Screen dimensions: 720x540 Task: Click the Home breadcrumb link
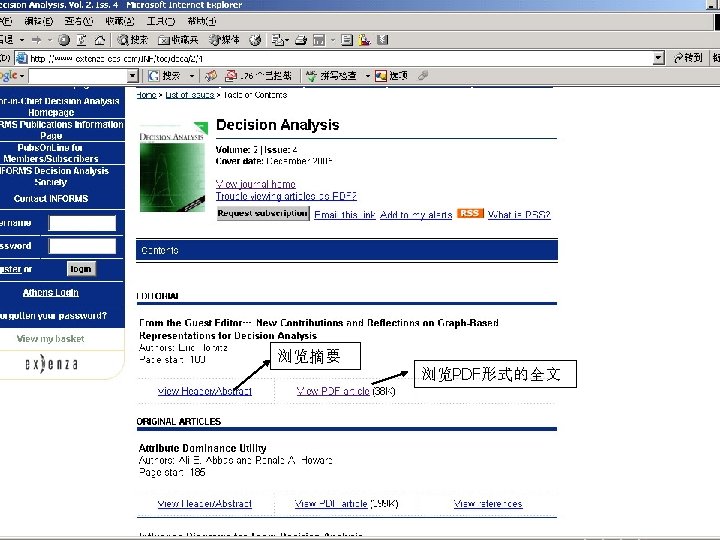point(146,95)
